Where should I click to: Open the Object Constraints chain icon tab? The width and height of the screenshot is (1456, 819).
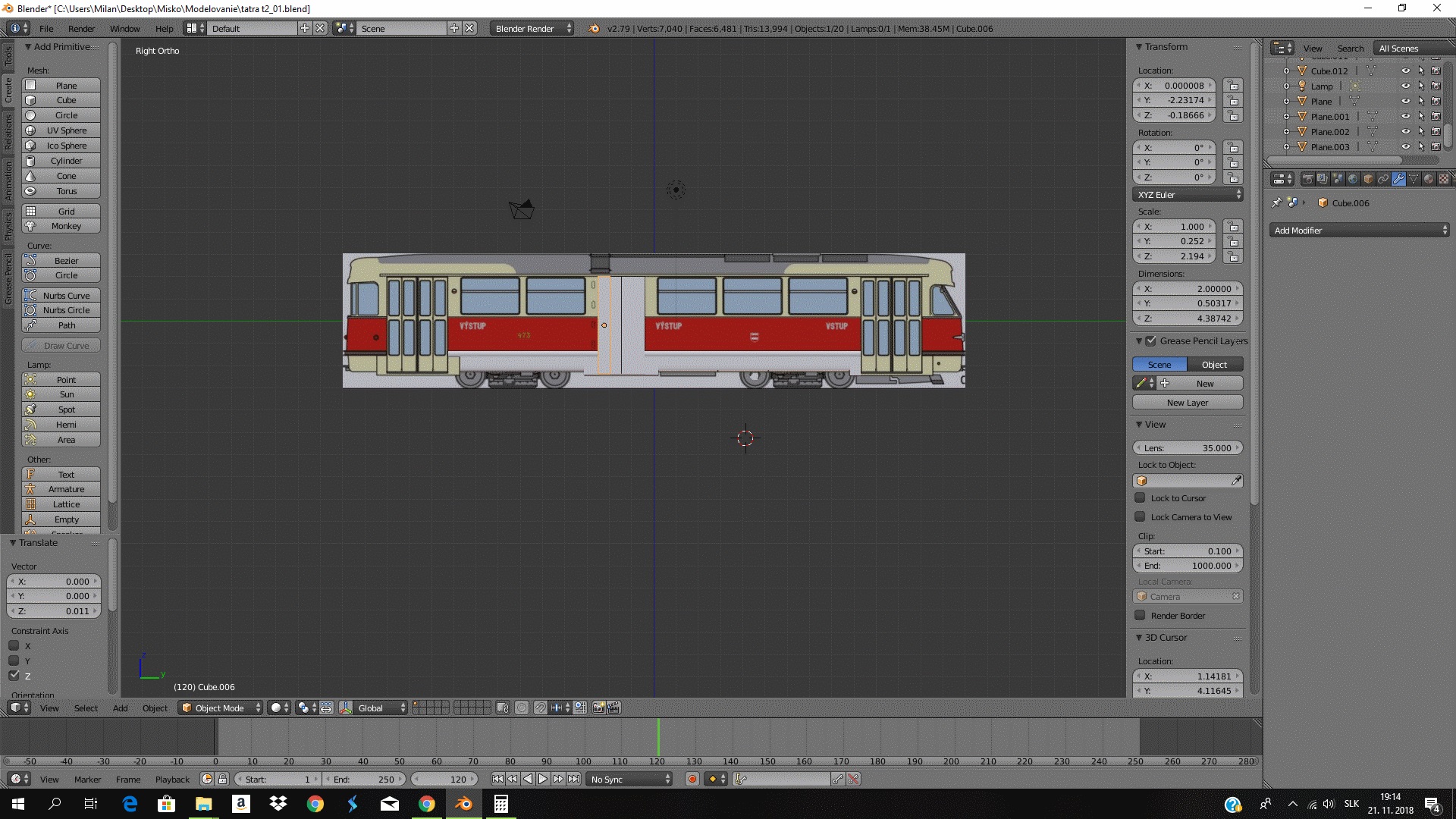tap(1383, 179)
